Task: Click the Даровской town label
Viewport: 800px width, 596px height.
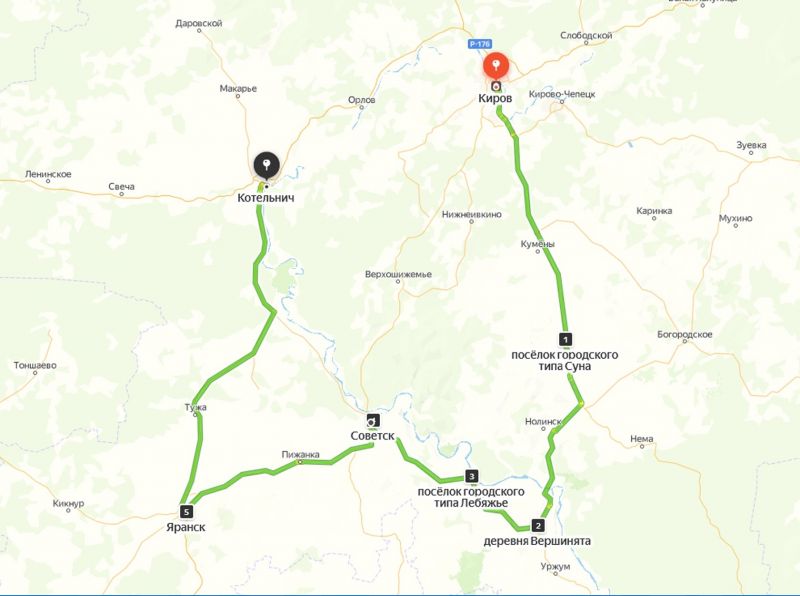Action: (x=198, y=23)
